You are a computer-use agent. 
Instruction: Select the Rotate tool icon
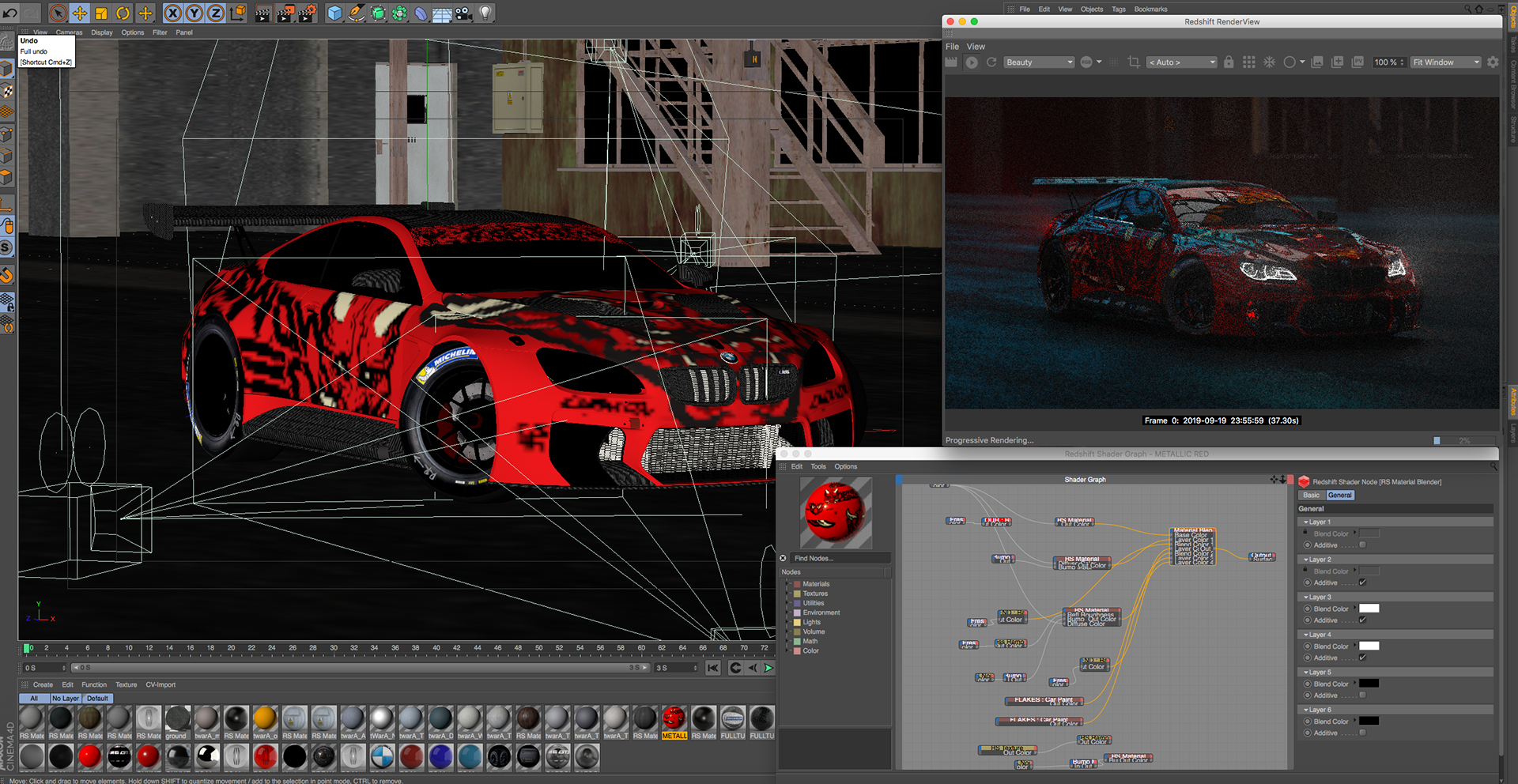click(x=123, y=13)
